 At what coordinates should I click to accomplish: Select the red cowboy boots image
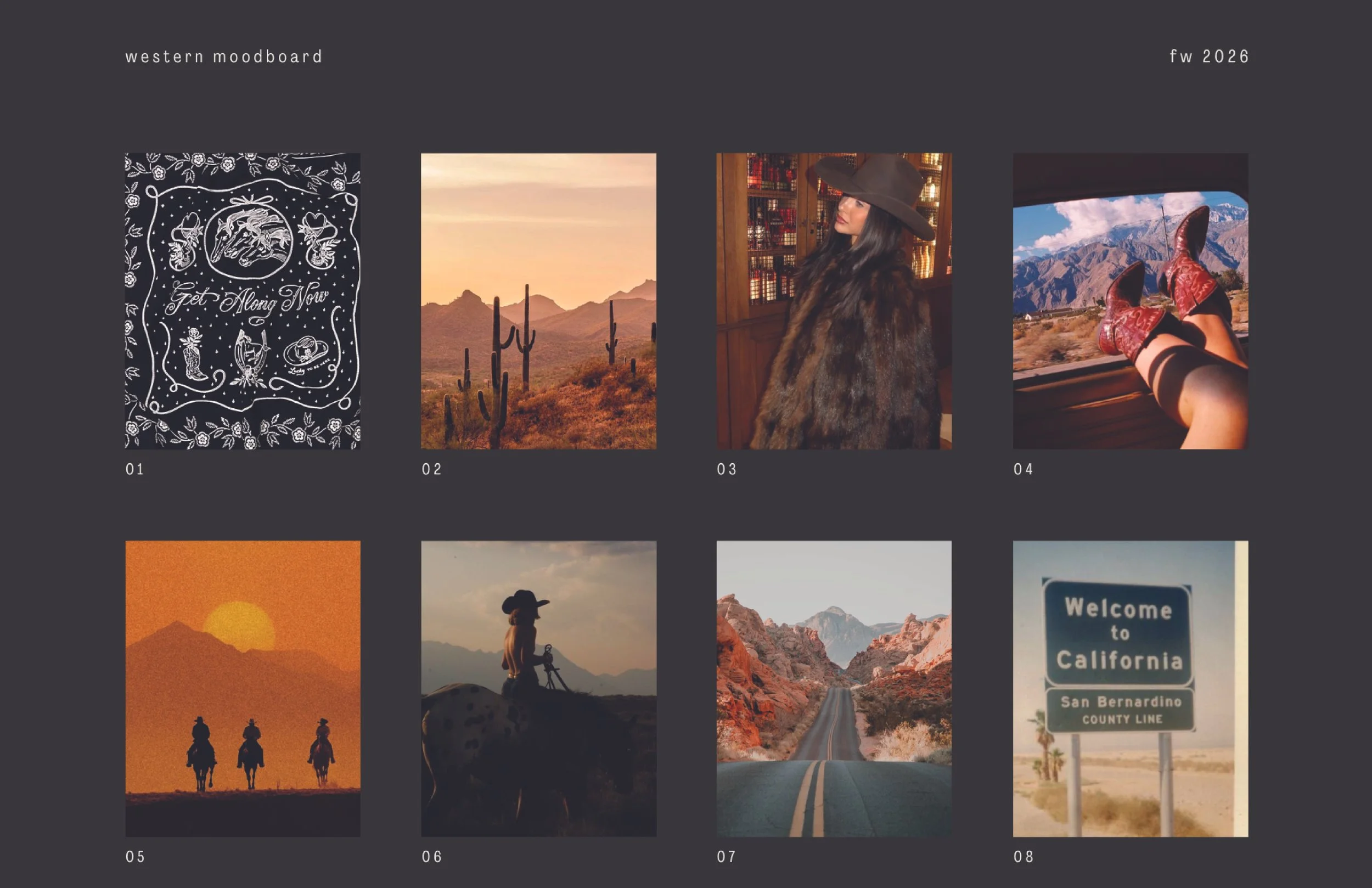(x=1131, y=300)
